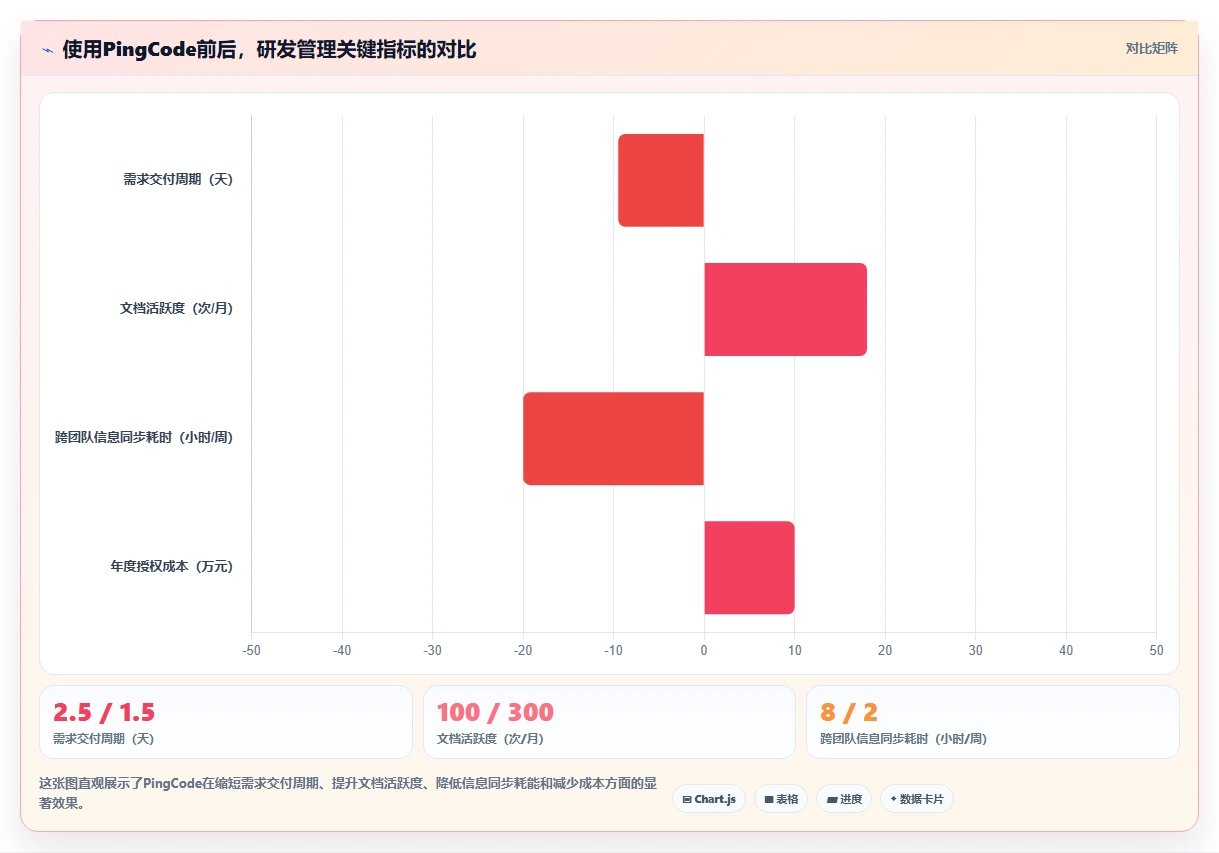
Task: Click the 年度授权成本 bar
Action: 749,567
